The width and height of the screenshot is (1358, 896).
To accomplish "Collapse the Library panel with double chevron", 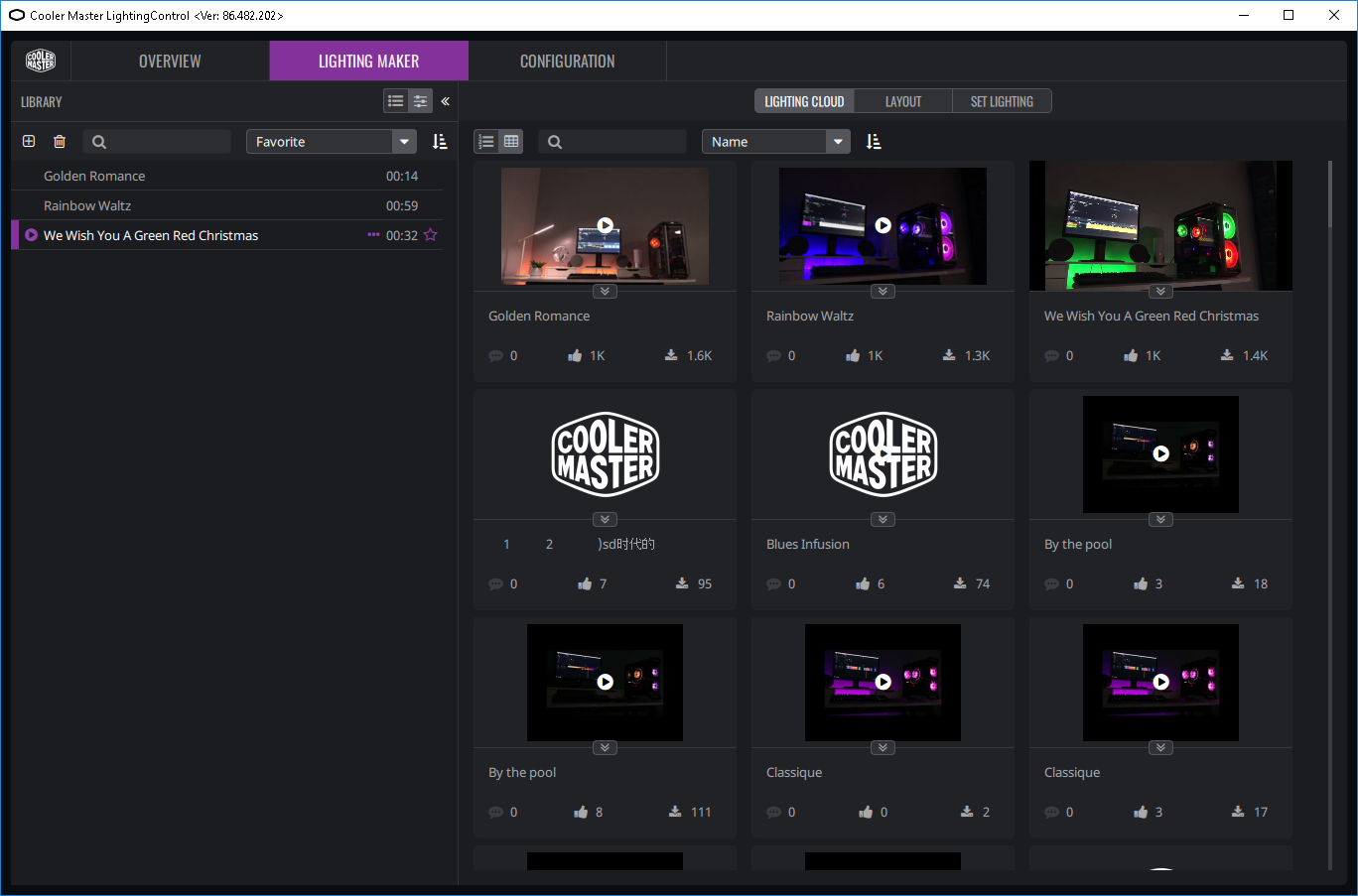I will 446,101.
